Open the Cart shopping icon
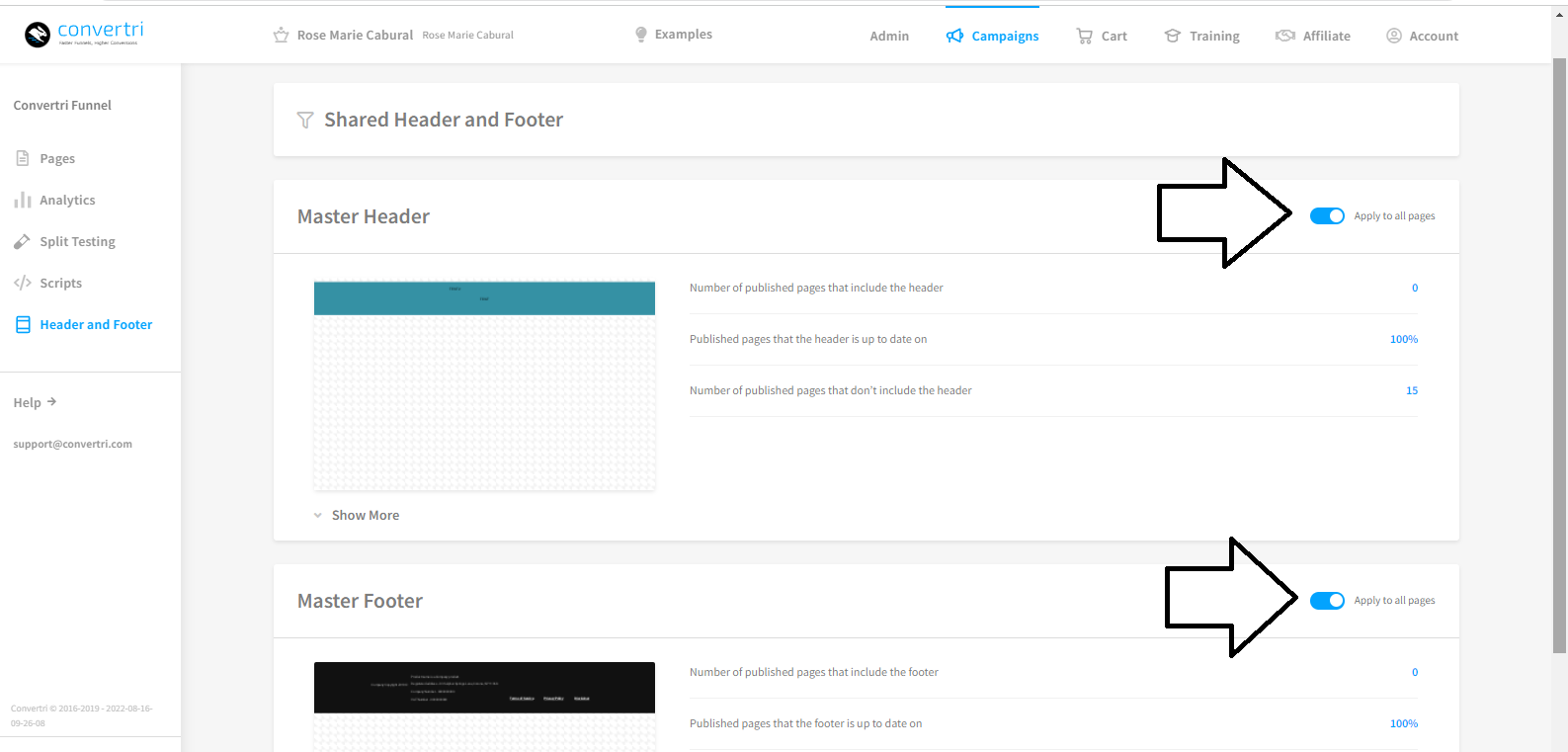Viewport: 1568px width, 752px height. click(x=1084, y=36)
